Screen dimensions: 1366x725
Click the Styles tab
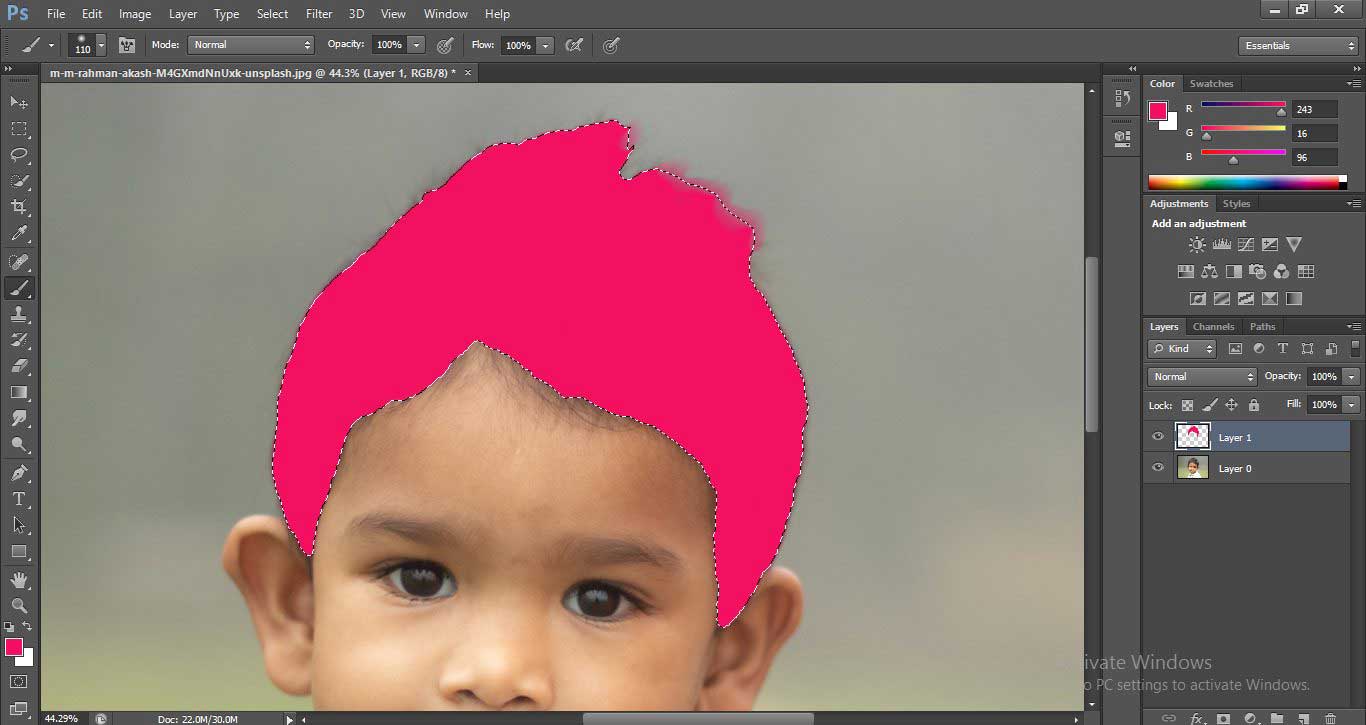click(x=1237, y=203)
